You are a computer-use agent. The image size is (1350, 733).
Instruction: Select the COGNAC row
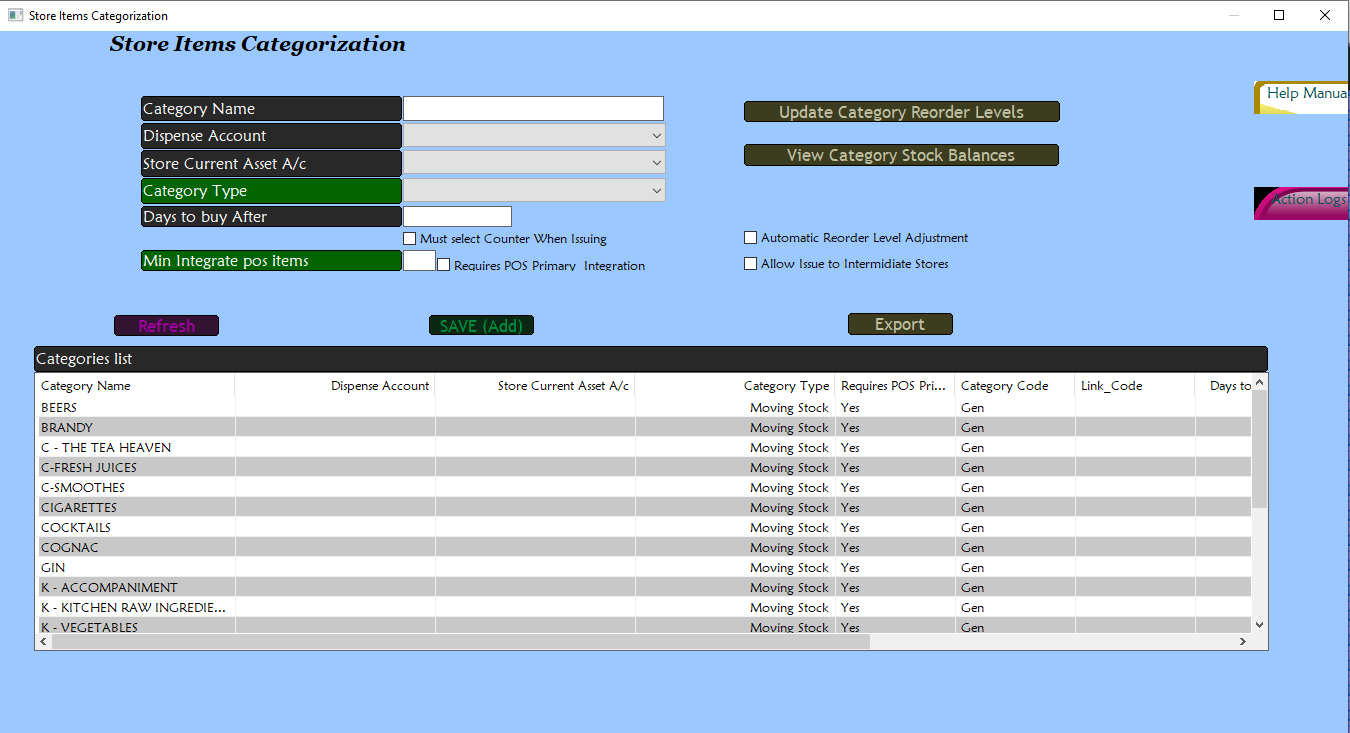643,548
